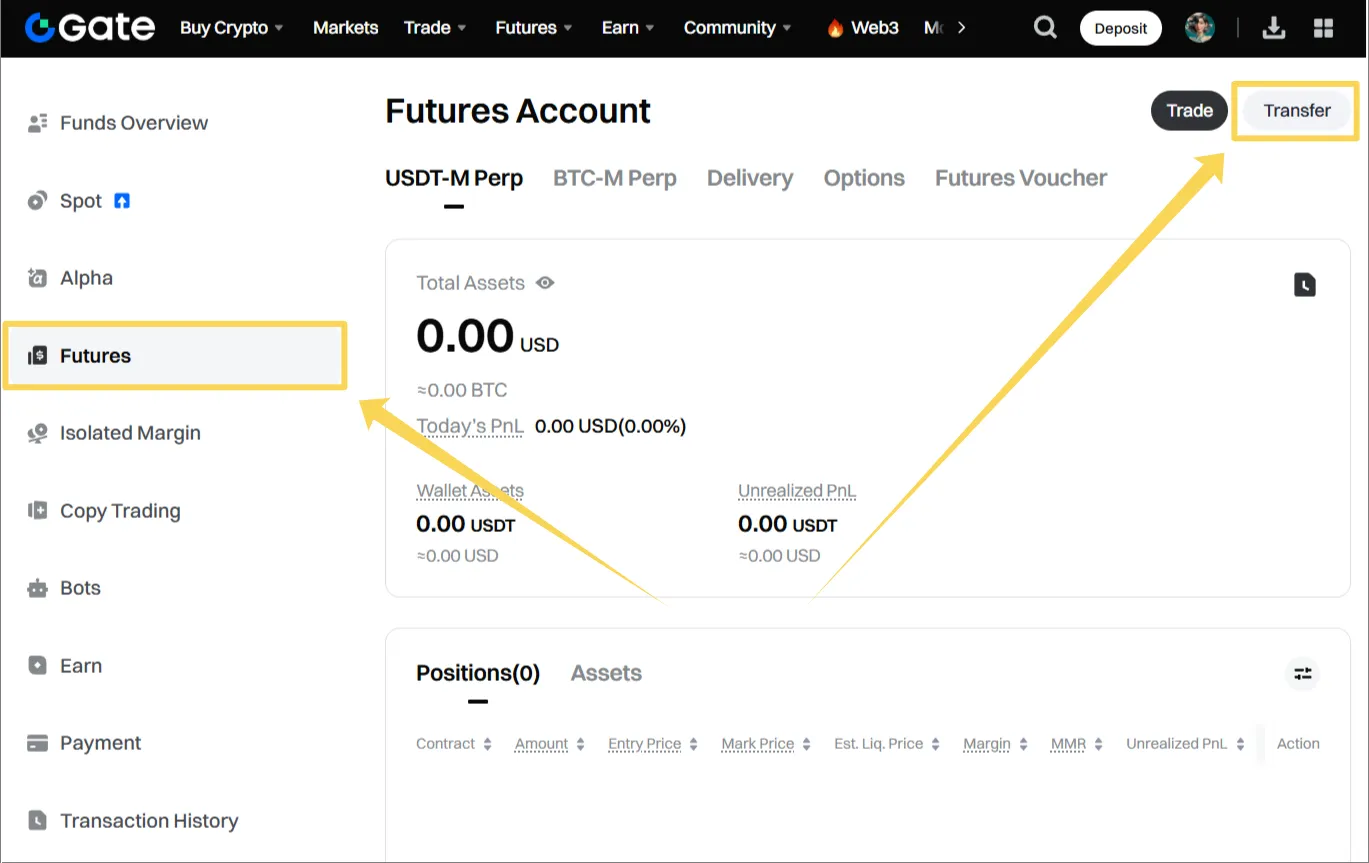
Task: Open the apps grid icon
Action: pos(1323,28)
